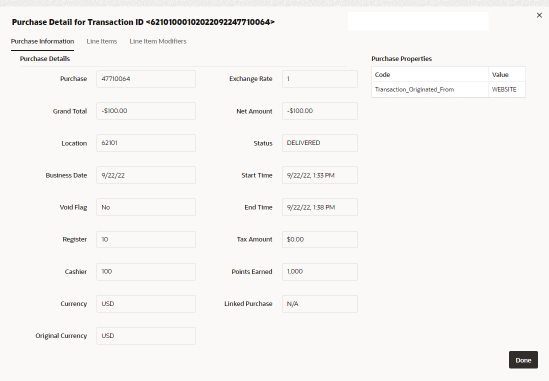This screenshot has height=381, width=549.
Task: Select the Purchase Information tab
Action: (42, 41)
